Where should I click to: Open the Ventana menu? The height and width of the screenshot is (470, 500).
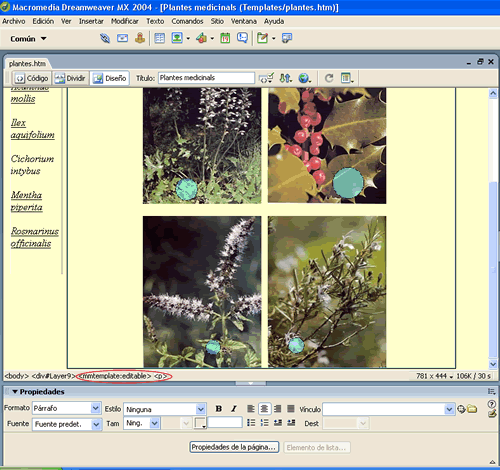[x=244, y=21]
